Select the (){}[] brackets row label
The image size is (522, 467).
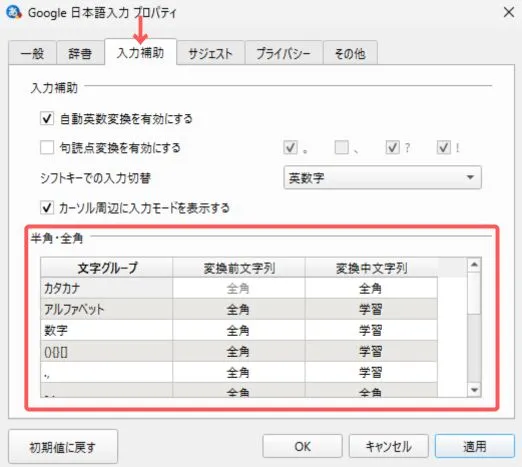(x=107, y=351)
